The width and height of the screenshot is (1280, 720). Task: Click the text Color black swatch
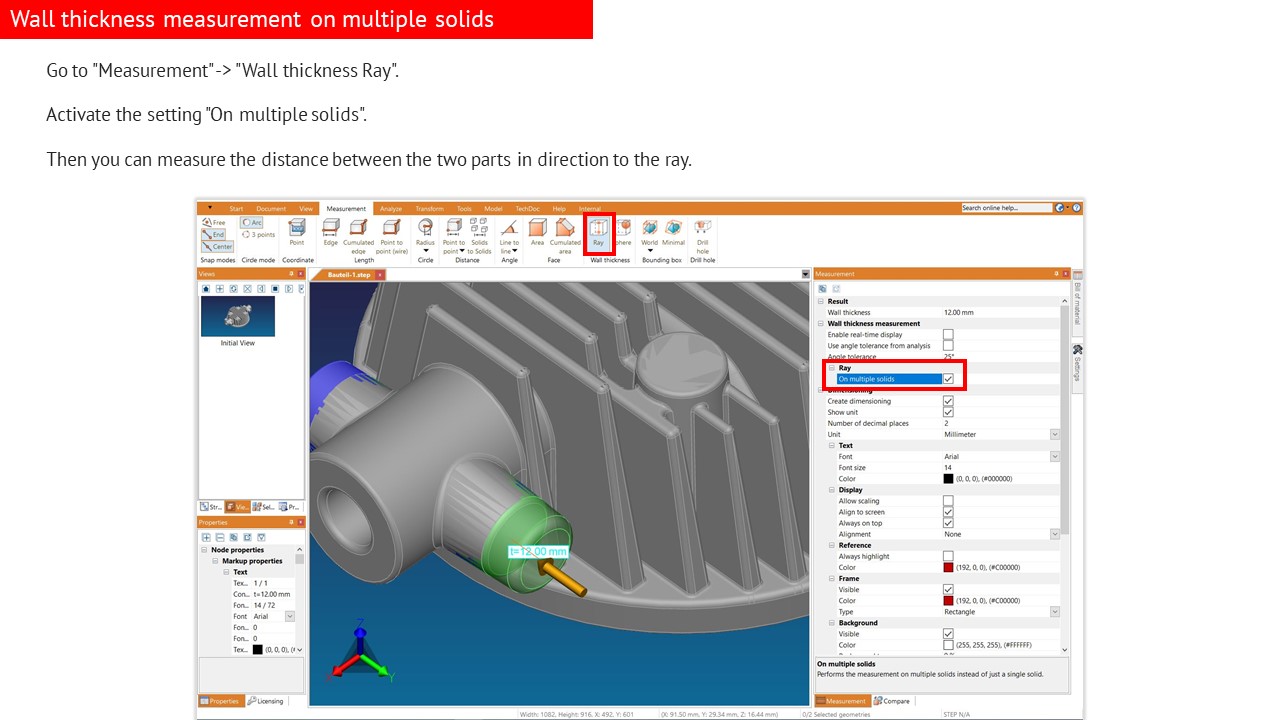[948, 479]
